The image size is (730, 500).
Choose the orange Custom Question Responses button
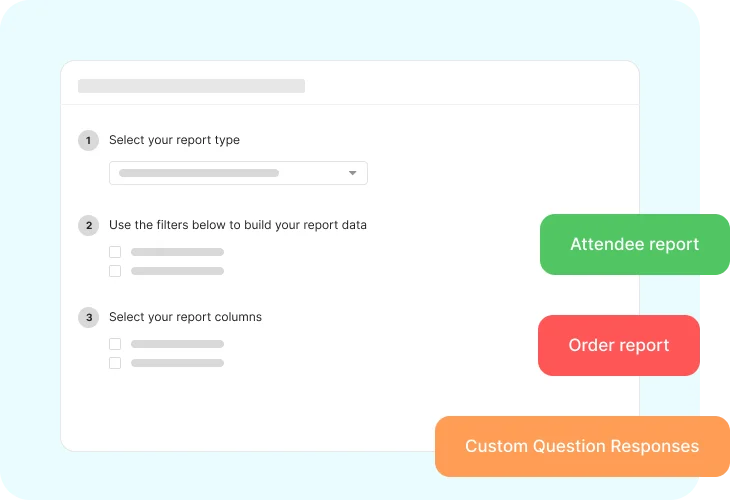coord(582,446)
